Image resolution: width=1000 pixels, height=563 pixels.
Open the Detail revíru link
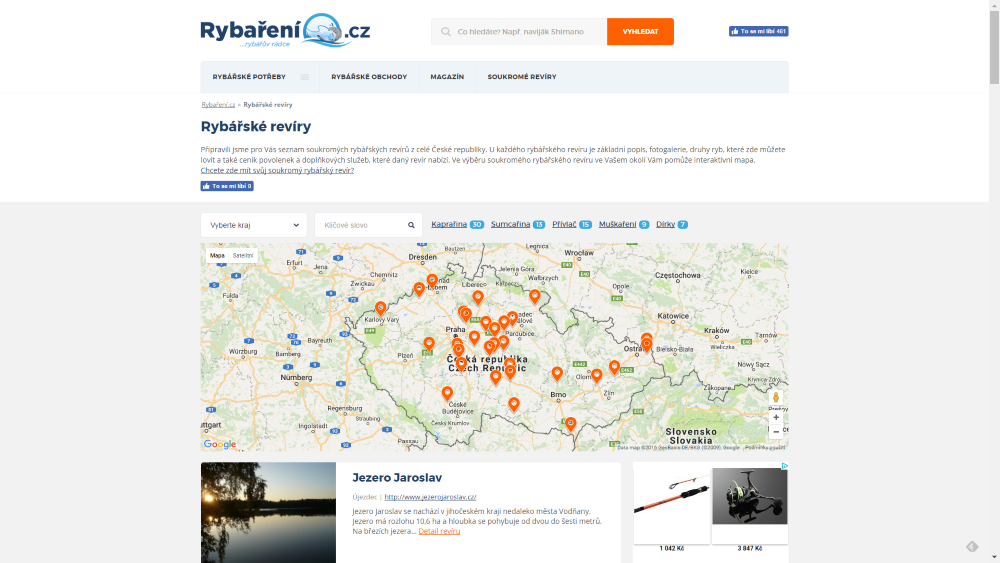[x=439, y=531]
